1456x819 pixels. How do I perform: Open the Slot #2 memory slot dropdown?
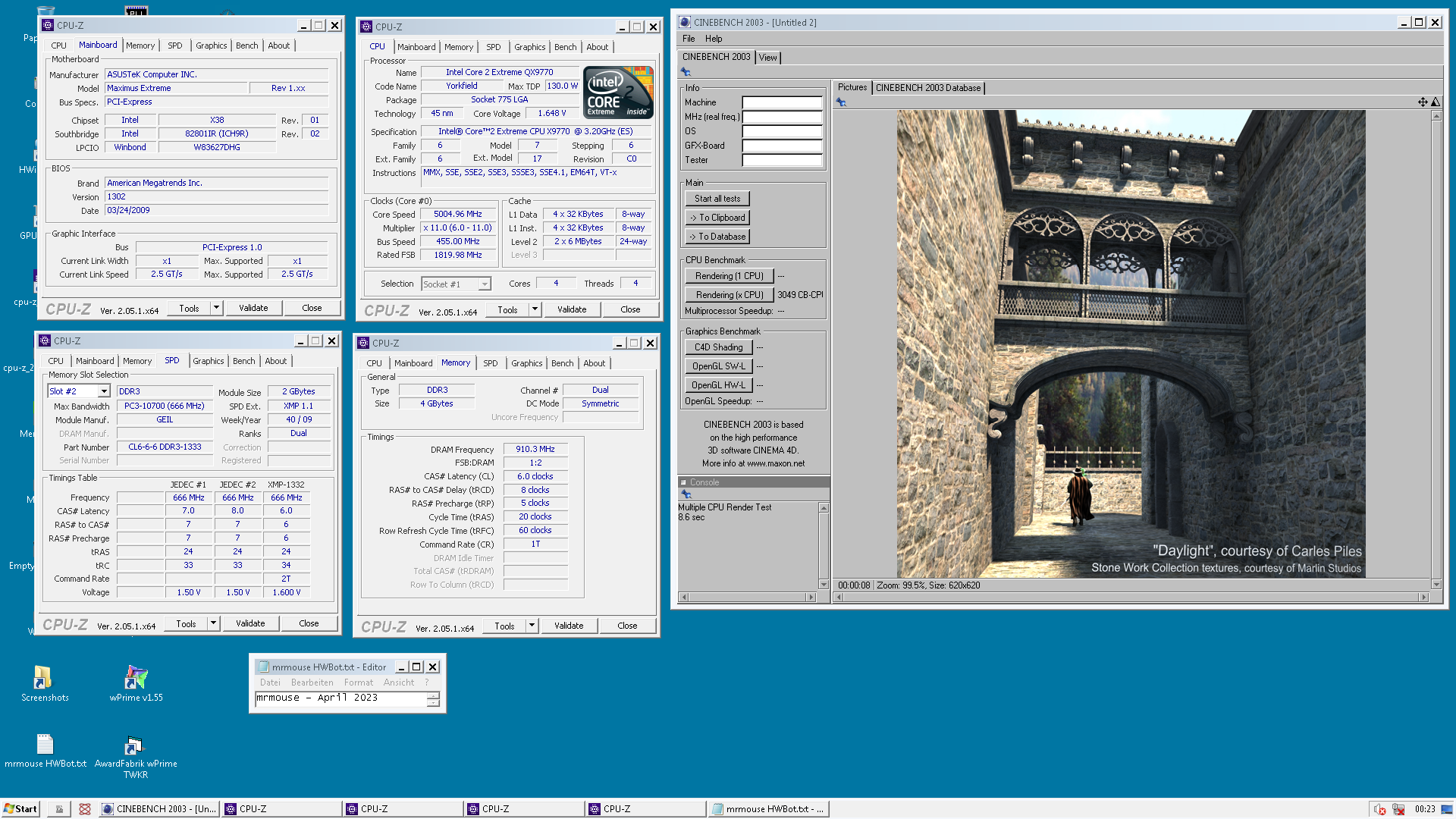[104, 391]
